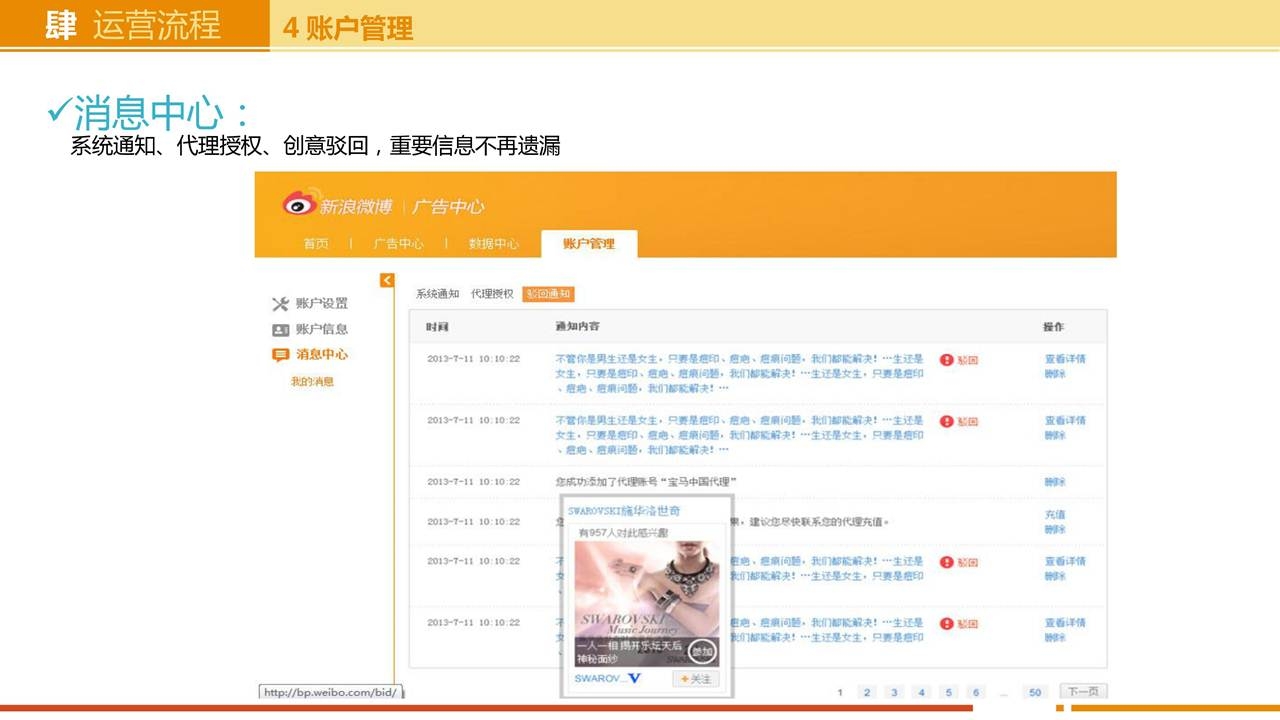Click the chat bubble icon for 消息中心
1280x720 pixels.
[280, 355]
